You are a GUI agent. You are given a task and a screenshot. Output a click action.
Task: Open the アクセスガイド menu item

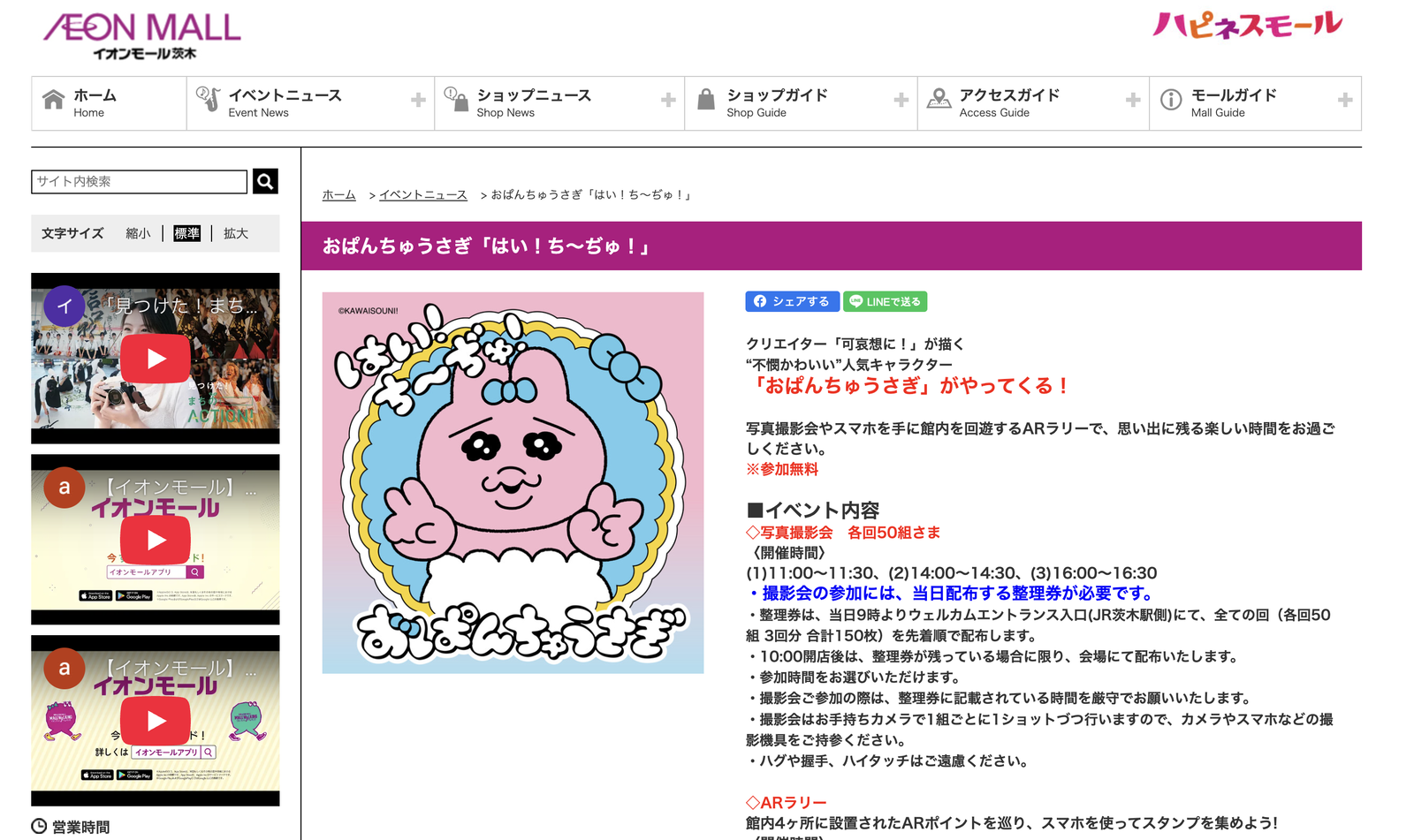(1034, 103)
